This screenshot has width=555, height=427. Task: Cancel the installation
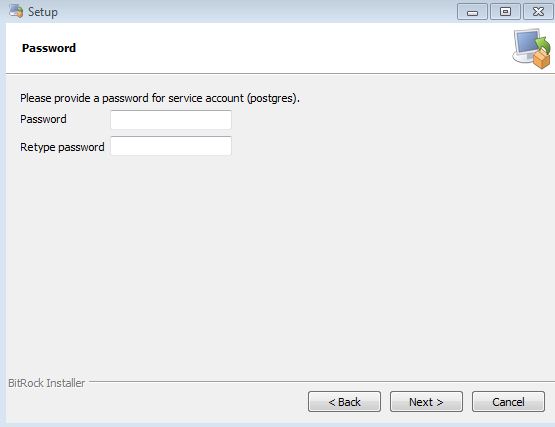508,402
